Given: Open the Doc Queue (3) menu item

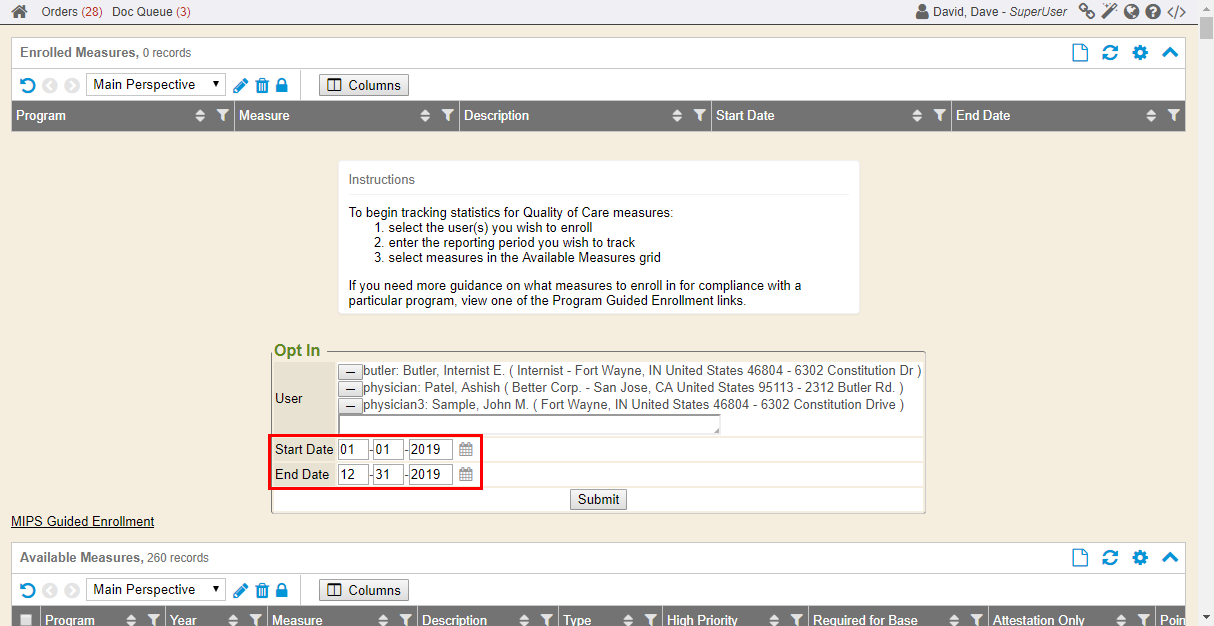Looking at the screenshot, I should pyautogui.click(x=151, y=12).
